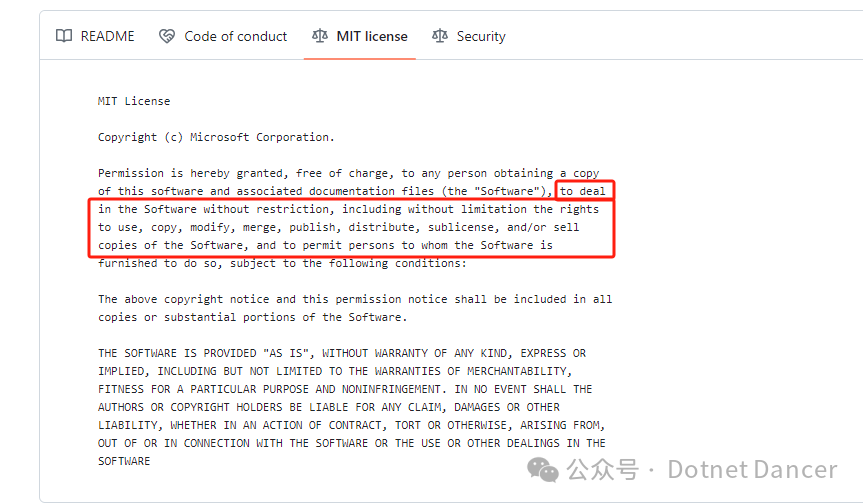Click the "FITNESS FOR A PARTICULAR PURPOSE" line
This screenshot has height=504, width=863.
click(345, 390)
